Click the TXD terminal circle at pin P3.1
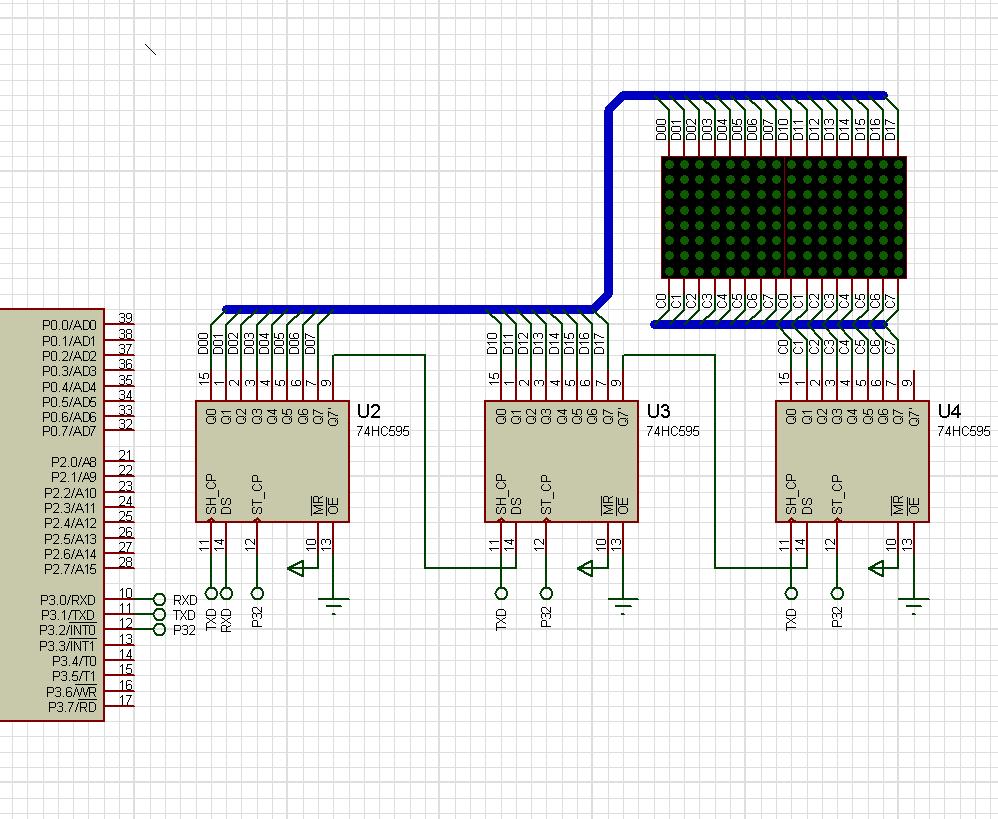The image size is (998, 819). click(160, 614)
